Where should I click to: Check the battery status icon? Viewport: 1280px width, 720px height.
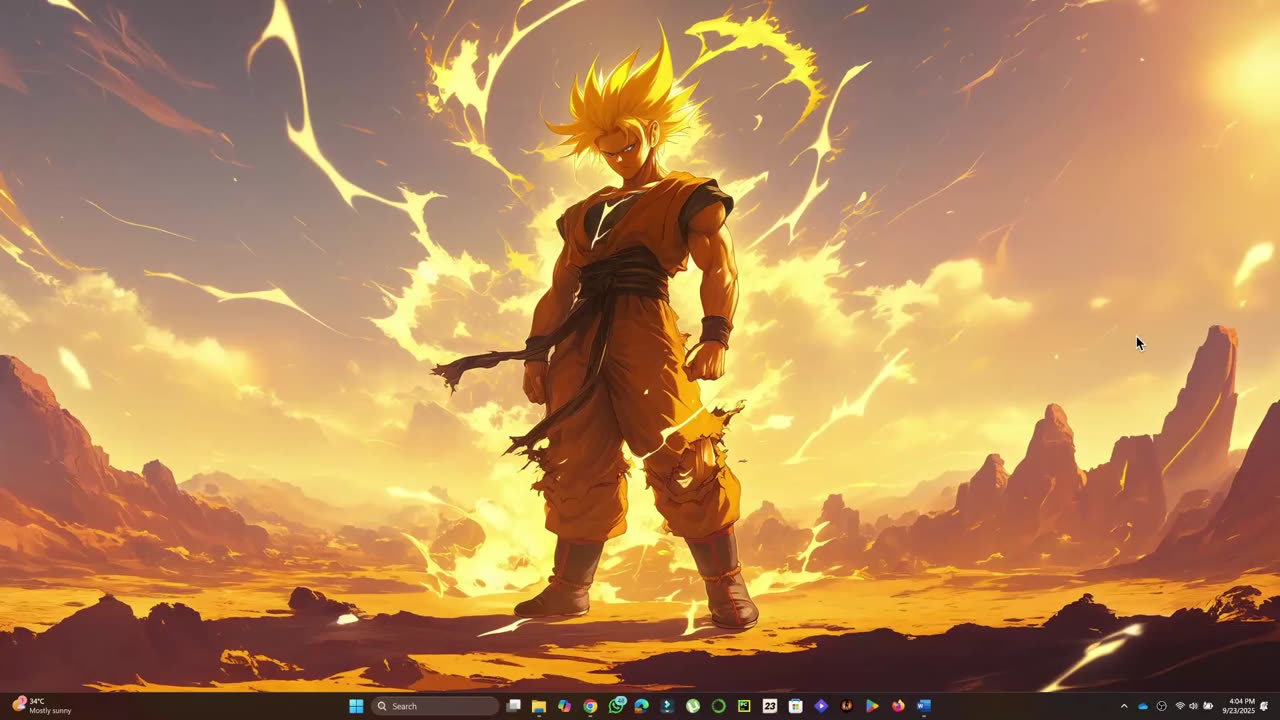tap(1208, 706)
